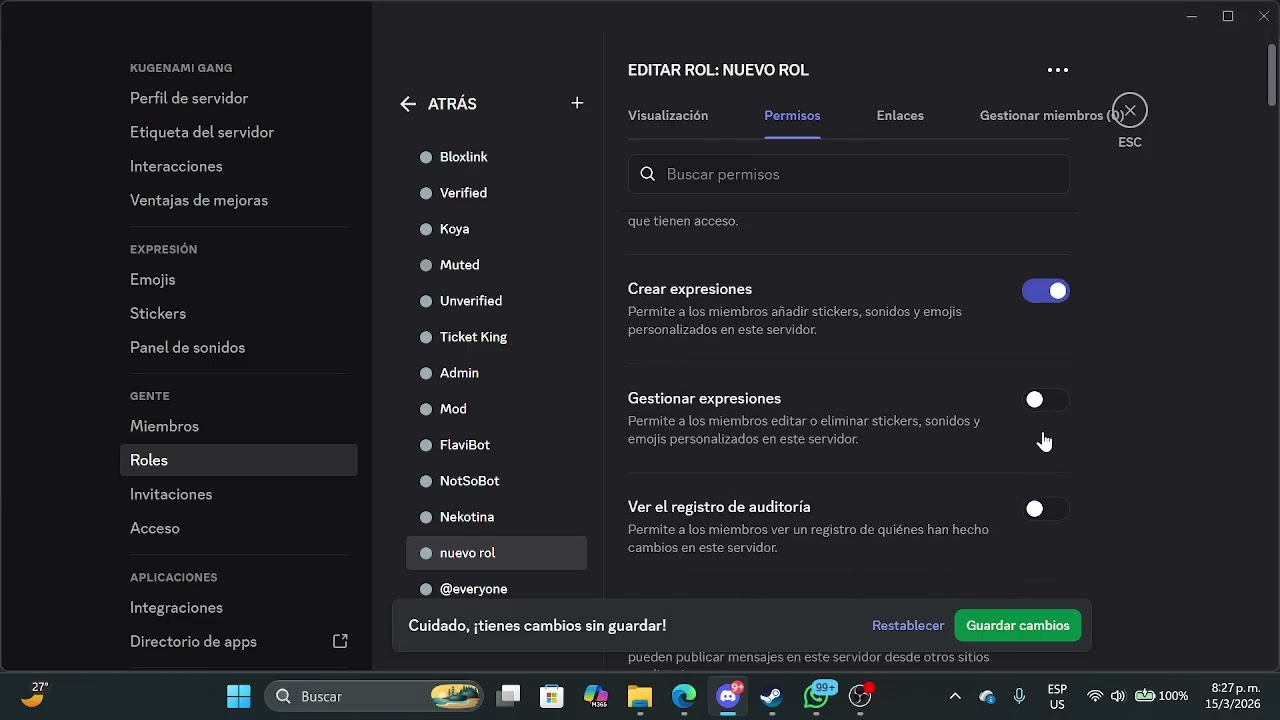Click the Windows taskbar Buscar search box
The image size is (1280, 720).
374,696
